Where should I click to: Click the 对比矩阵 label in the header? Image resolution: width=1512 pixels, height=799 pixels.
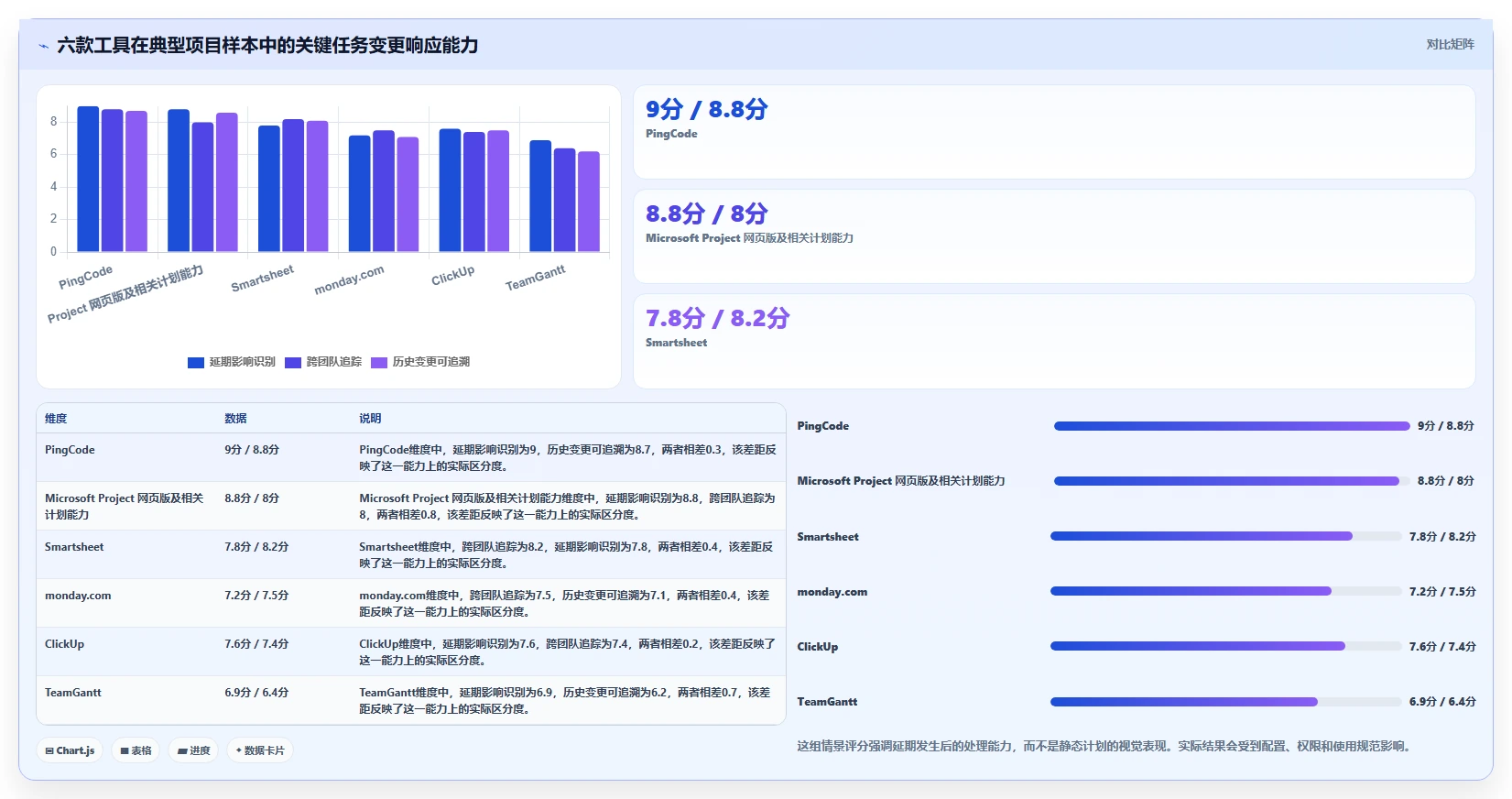point(1451,44)
